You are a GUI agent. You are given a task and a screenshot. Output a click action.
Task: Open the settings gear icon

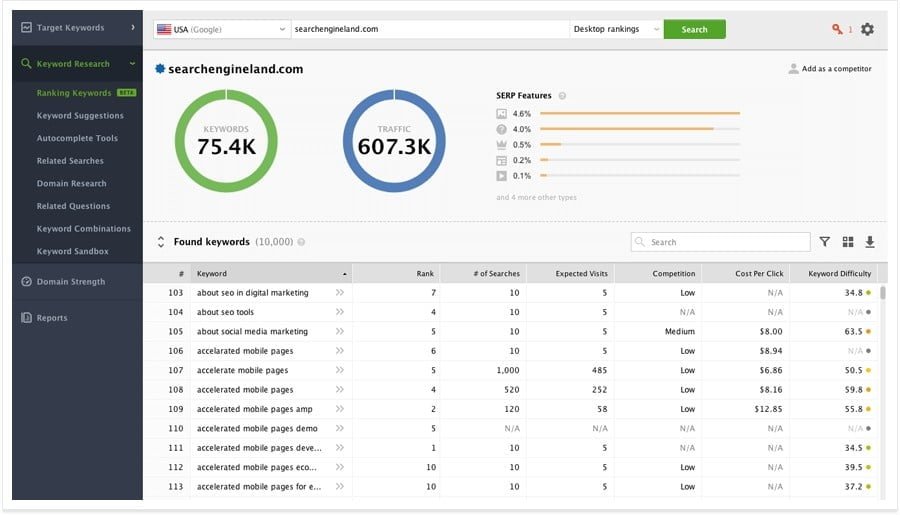867,29
